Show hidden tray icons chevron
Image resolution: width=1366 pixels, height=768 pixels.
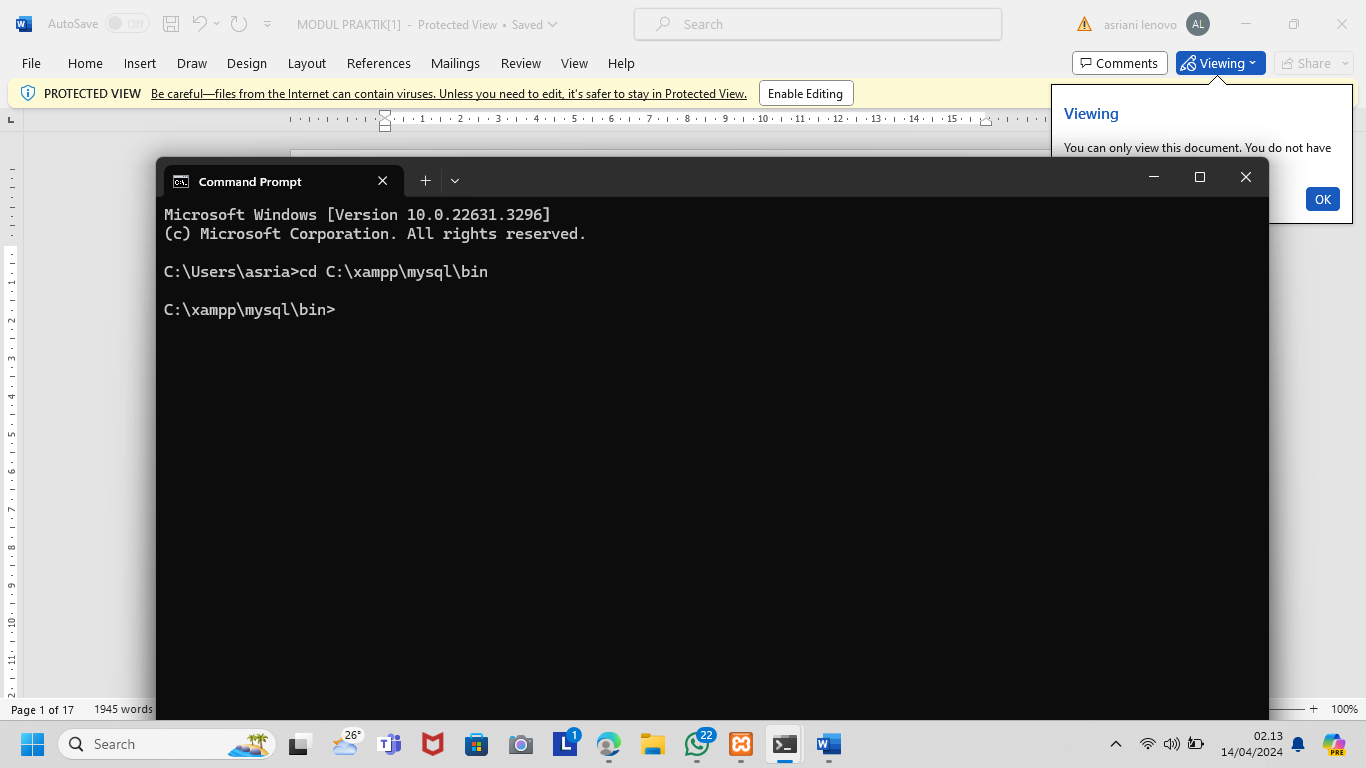[1116, 744]
